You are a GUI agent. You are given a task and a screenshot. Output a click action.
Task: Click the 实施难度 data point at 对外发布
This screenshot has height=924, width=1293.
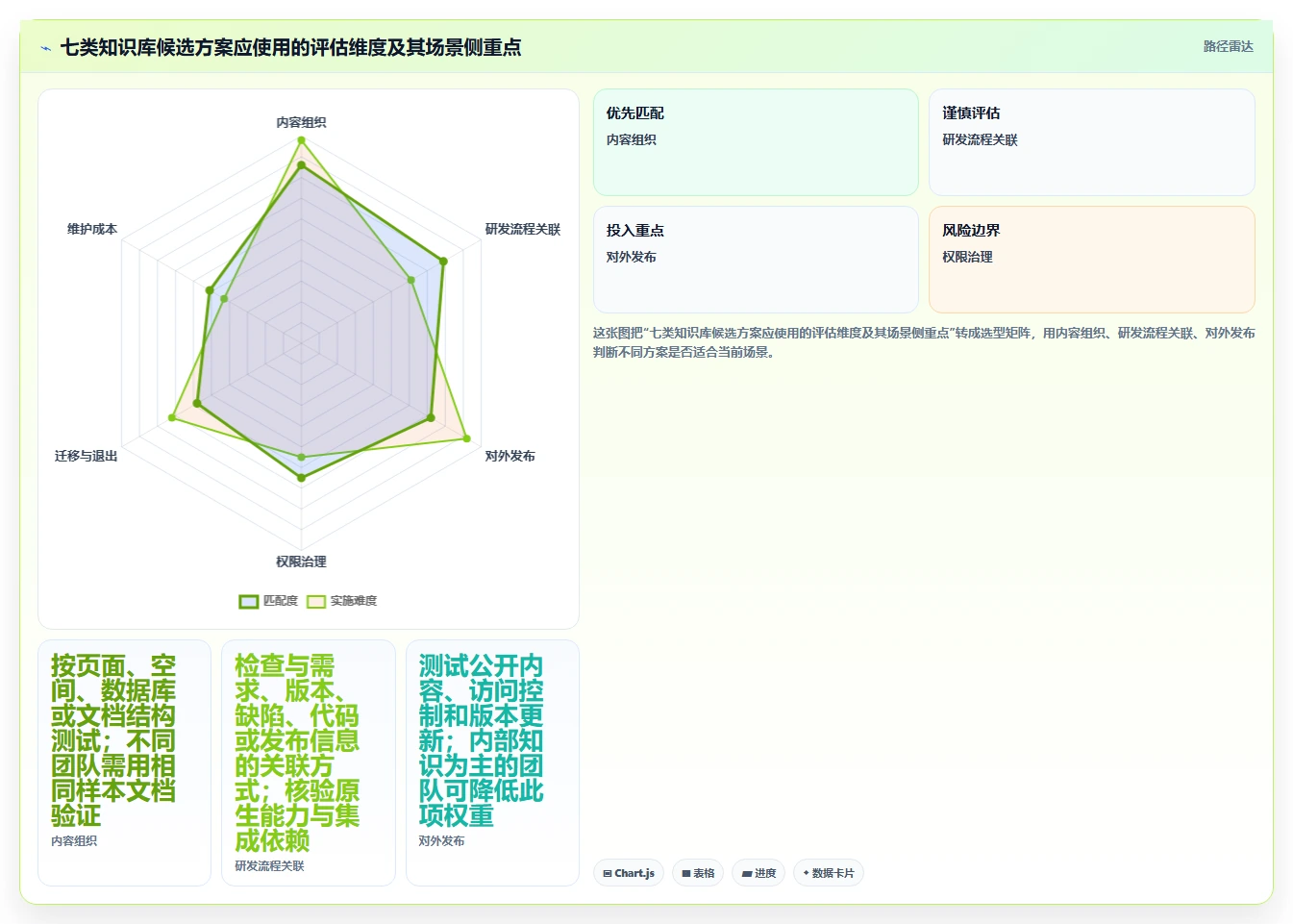467,438
